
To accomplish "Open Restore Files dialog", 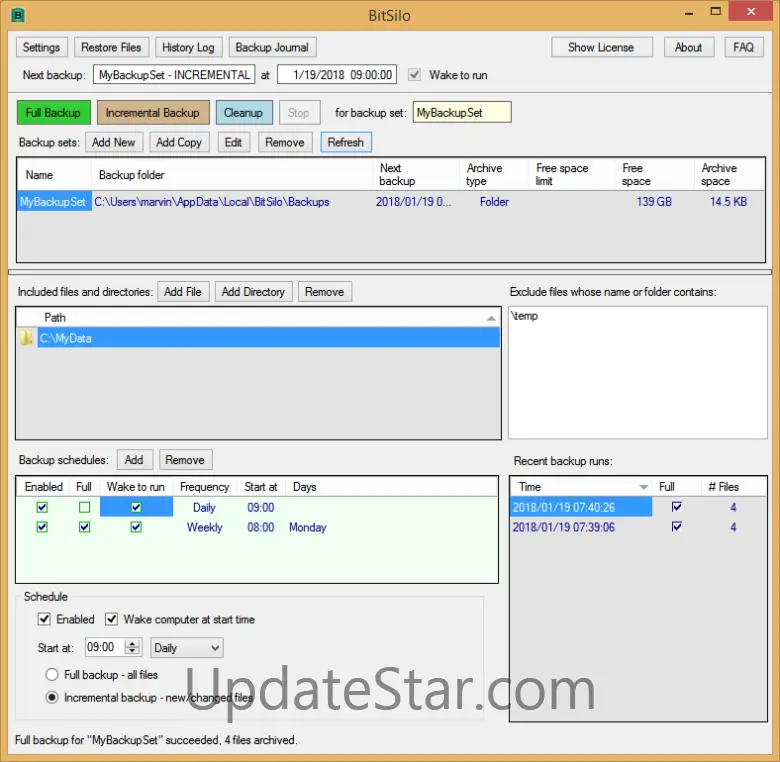I will click(111, 47).
